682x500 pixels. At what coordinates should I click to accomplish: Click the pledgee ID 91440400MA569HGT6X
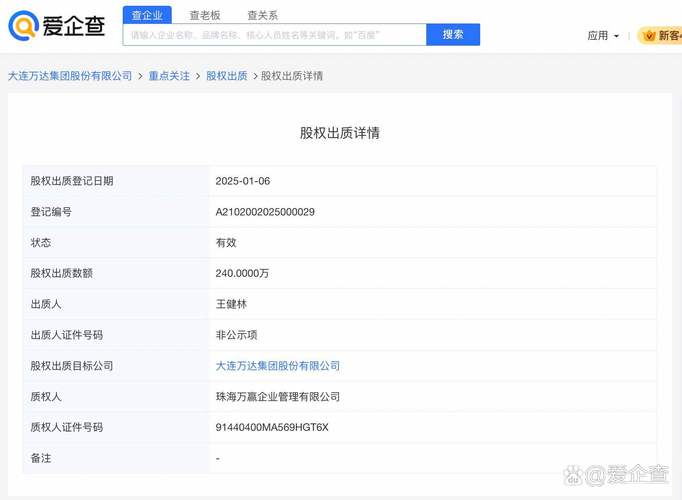click(x=272, y=427)
